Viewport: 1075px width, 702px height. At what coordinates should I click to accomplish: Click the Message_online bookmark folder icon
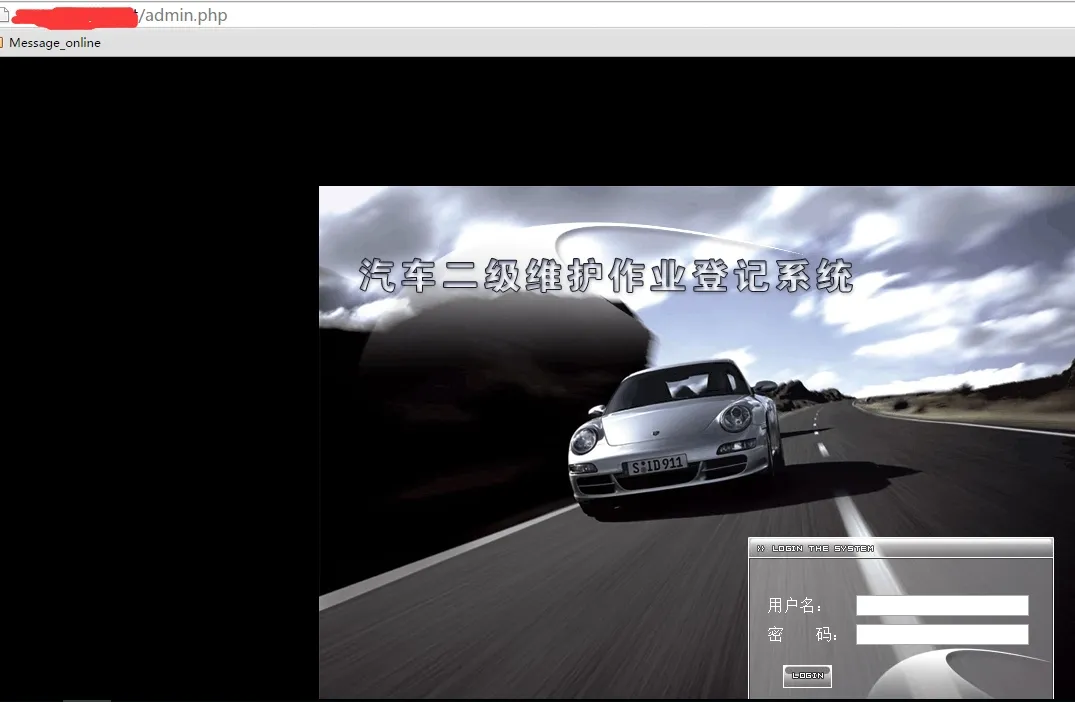coord(2,43)
